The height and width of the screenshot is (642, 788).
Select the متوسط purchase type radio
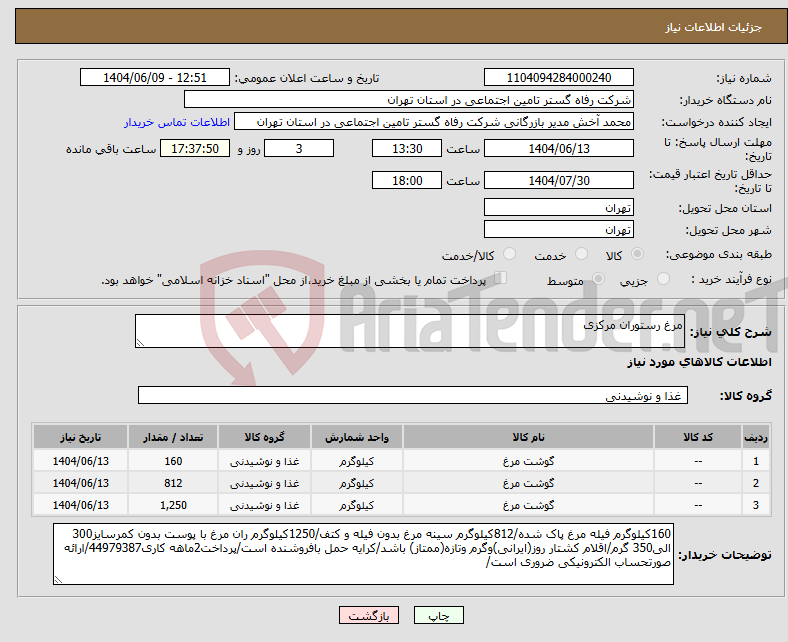598,279
